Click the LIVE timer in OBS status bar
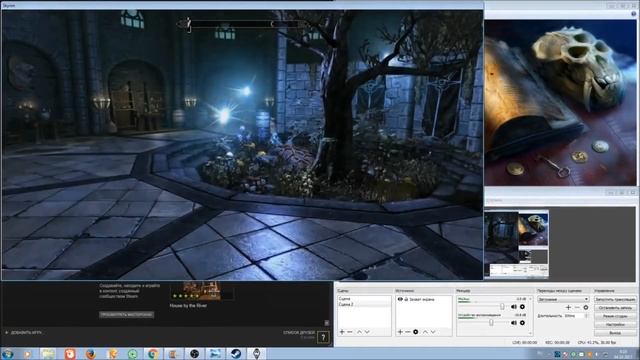Screen dimensions: 640x360 pos(524,342)
